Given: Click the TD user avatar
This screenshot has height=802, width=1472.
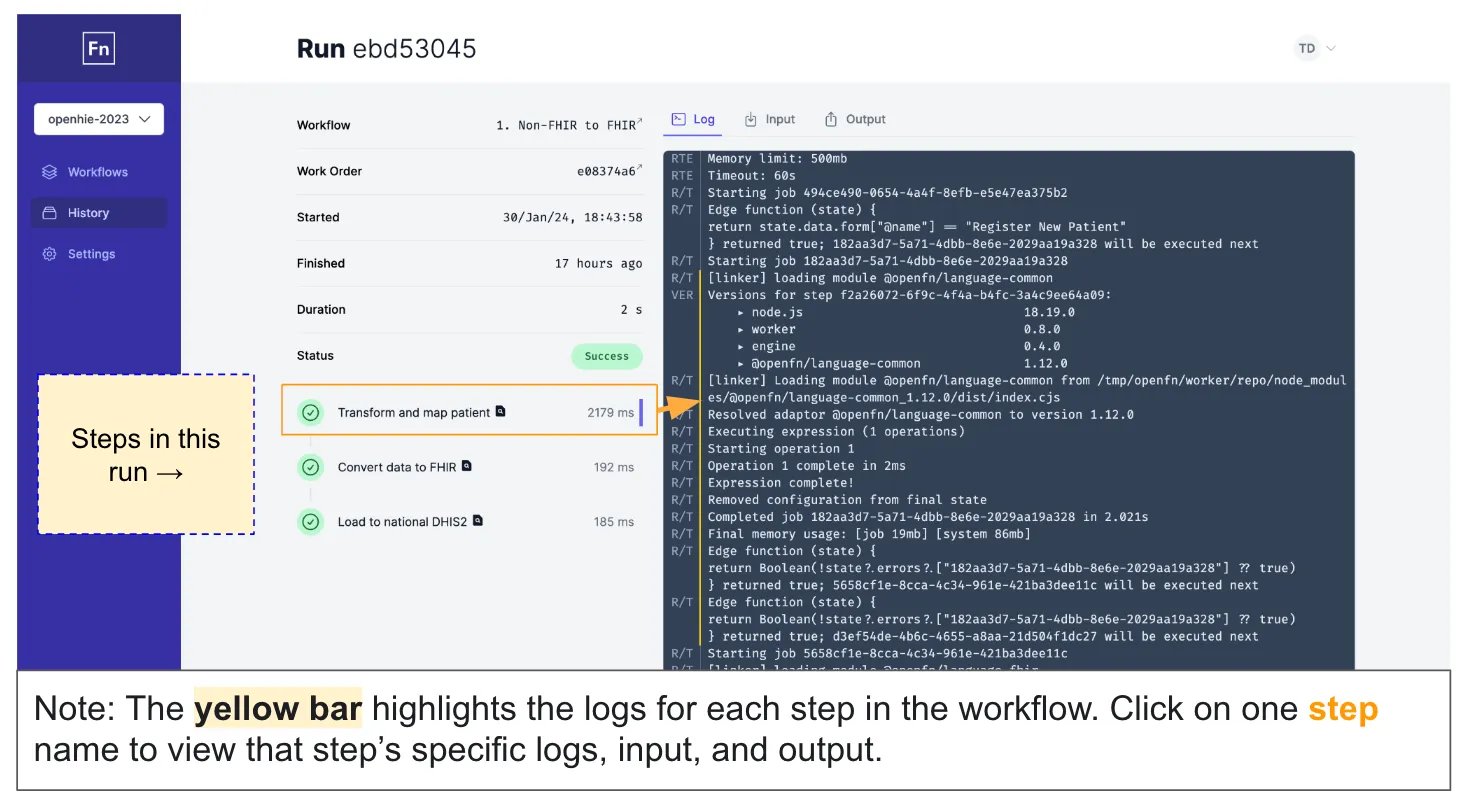Looking at the screenshot, I should (x=1306, y=48).
